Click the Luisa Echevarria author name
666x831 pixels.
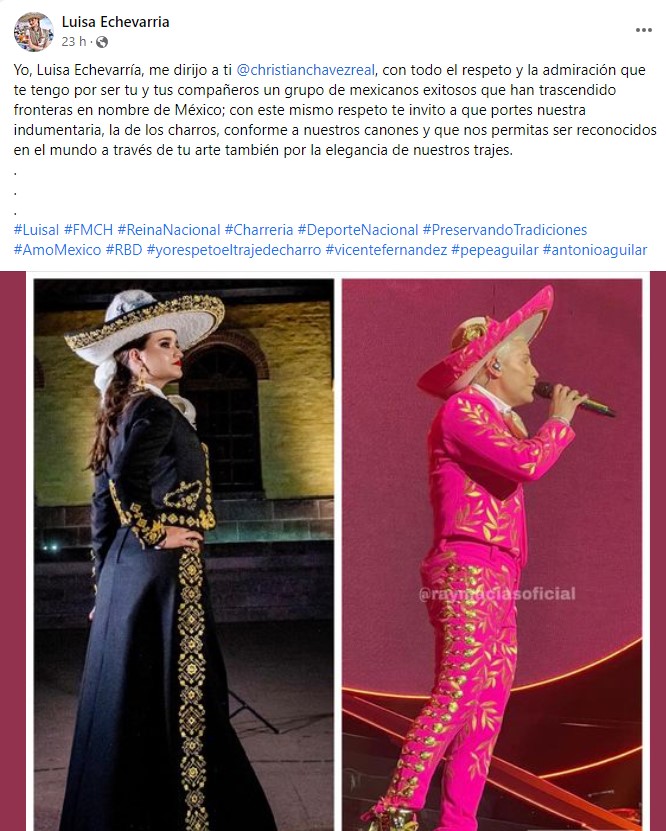[116, 22]
